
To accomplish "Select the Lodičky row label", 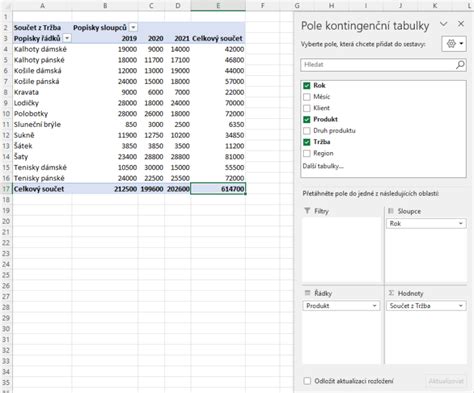I will (x=42, y=103).
